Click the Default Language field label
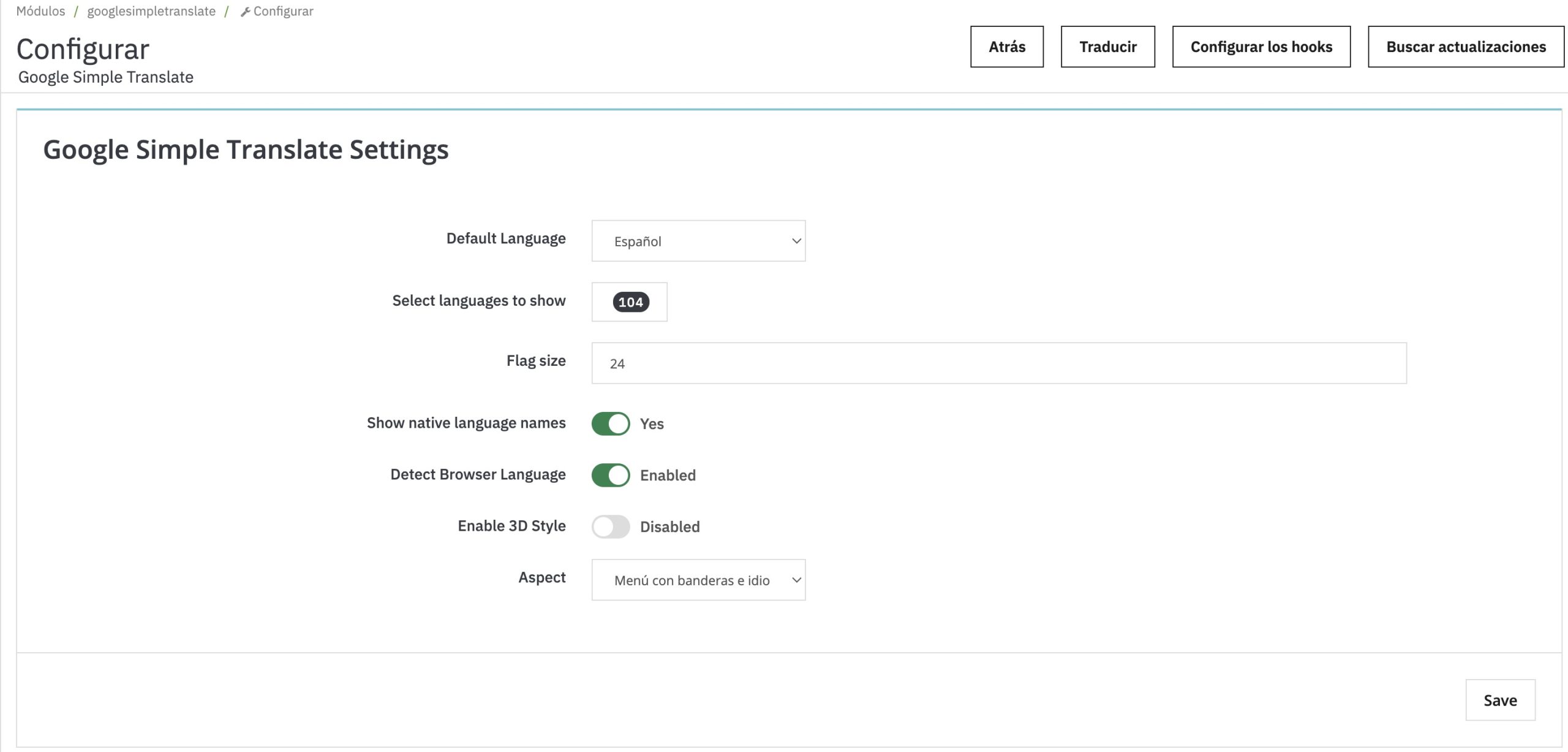Screen dimensions: 1568x752 point(506,238)
